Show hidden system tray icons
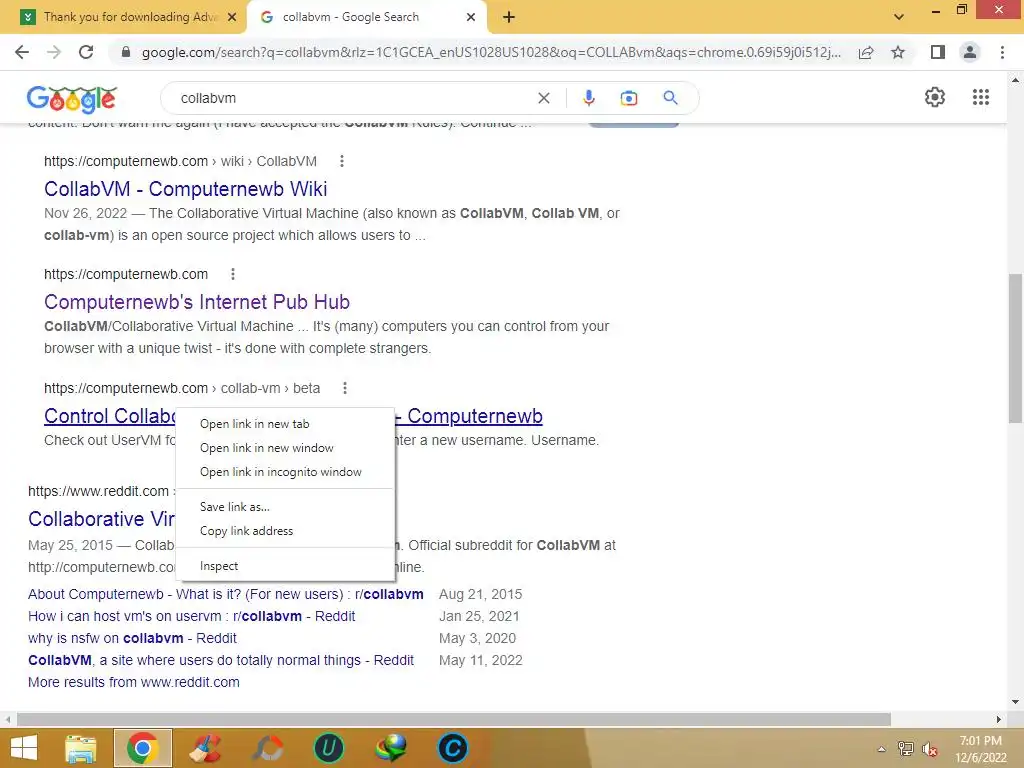This screenshot has height=768, width=1024. click(881, 749)
